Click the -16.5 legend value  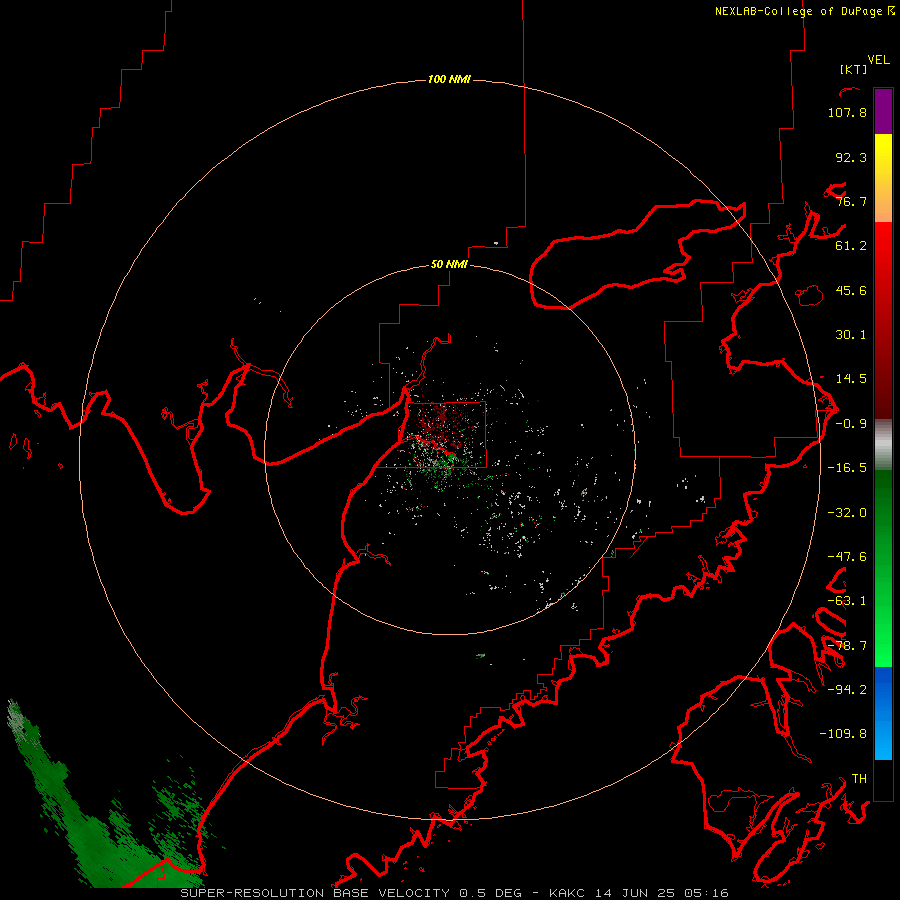pos(847,468)
